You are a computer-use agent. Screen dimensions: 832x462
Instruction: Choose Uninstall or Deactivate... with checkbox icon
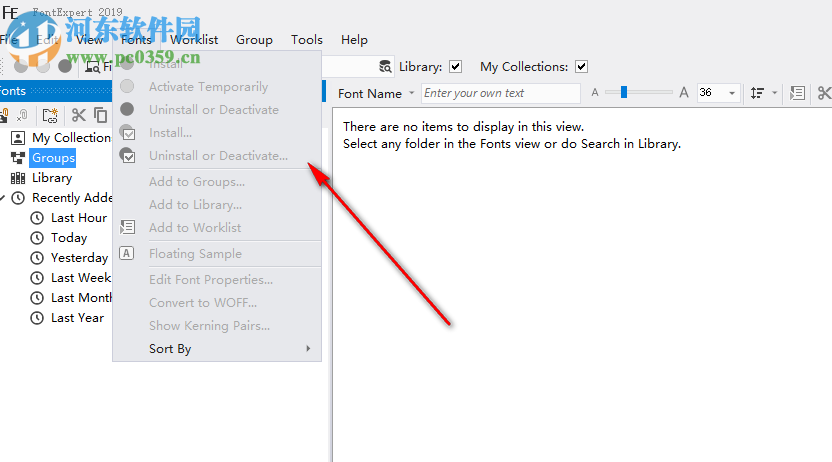click(x=217, y=156)
